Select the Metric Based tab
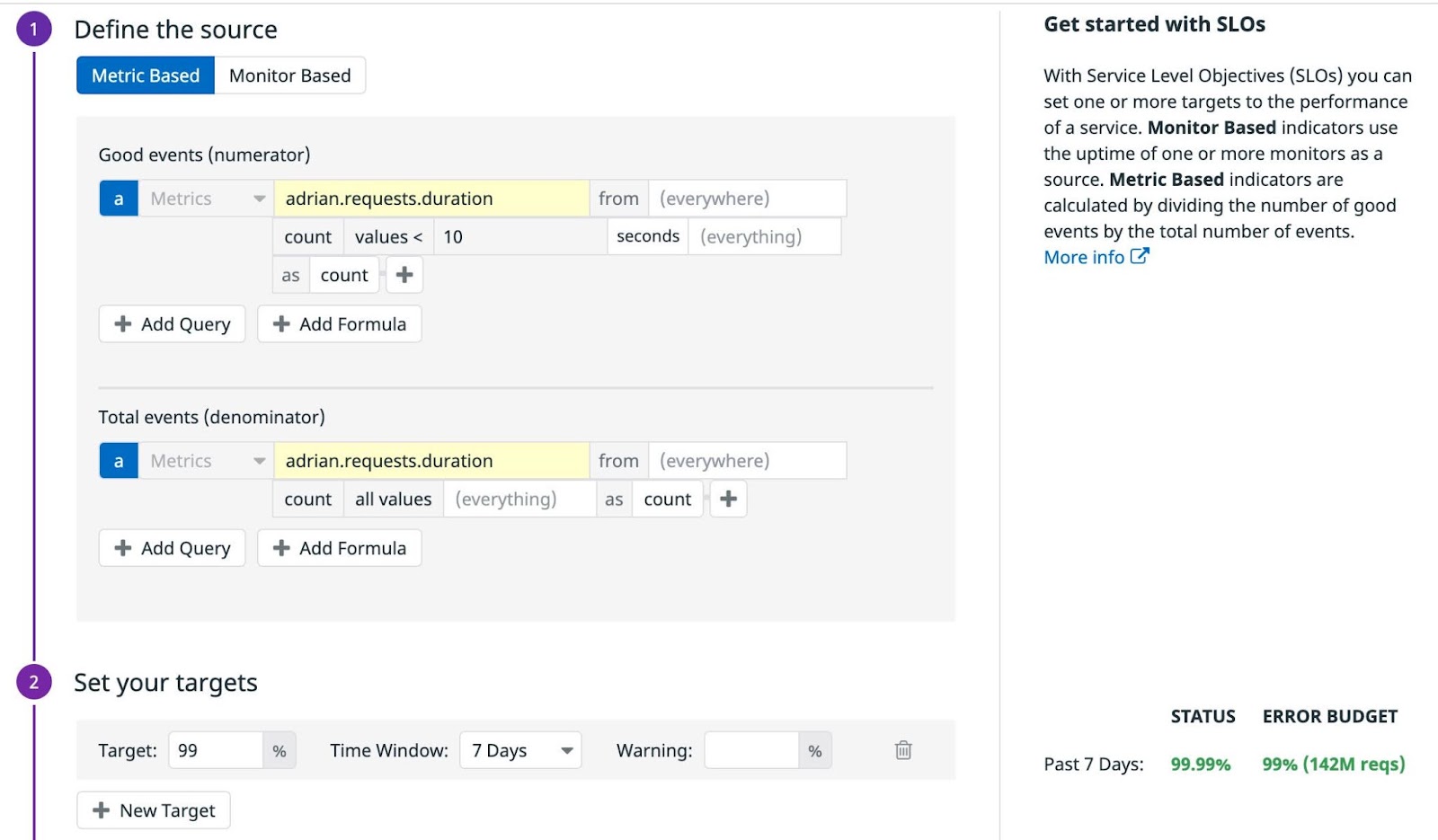 click(146, 75)
